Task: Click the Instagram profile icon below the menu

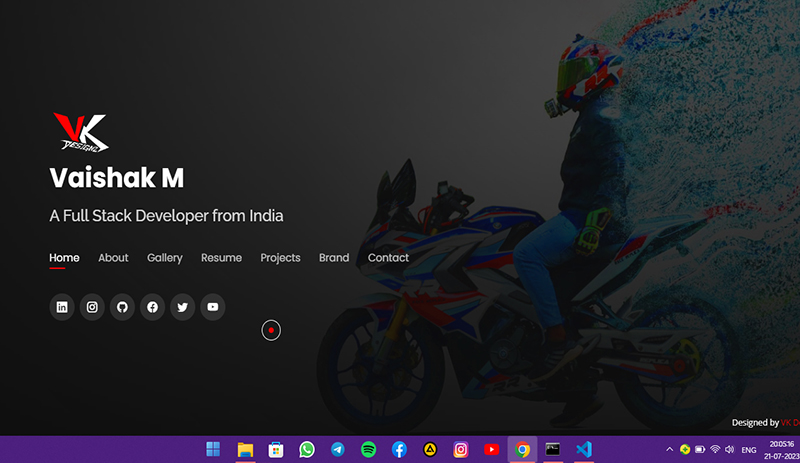Action: (x=92, y=307)
